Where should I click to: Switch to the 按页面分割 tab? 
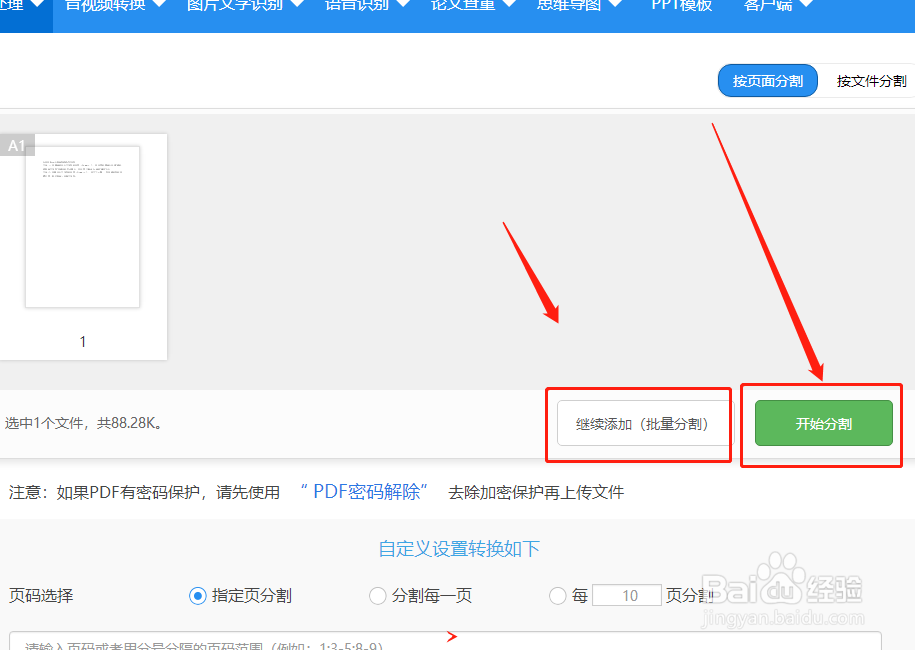(x=767, y=80)
